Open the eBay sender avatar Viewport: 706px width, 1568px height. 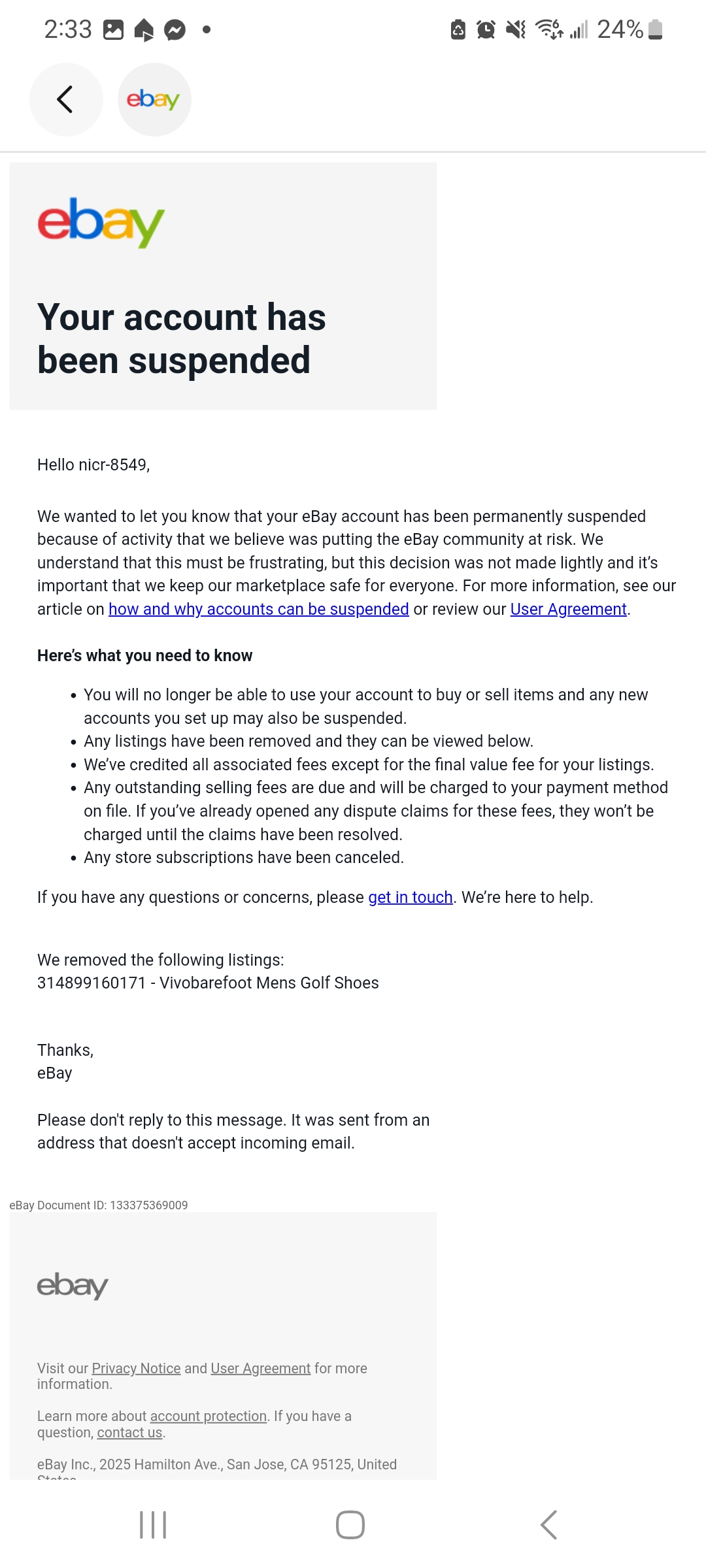pos(154,99)
